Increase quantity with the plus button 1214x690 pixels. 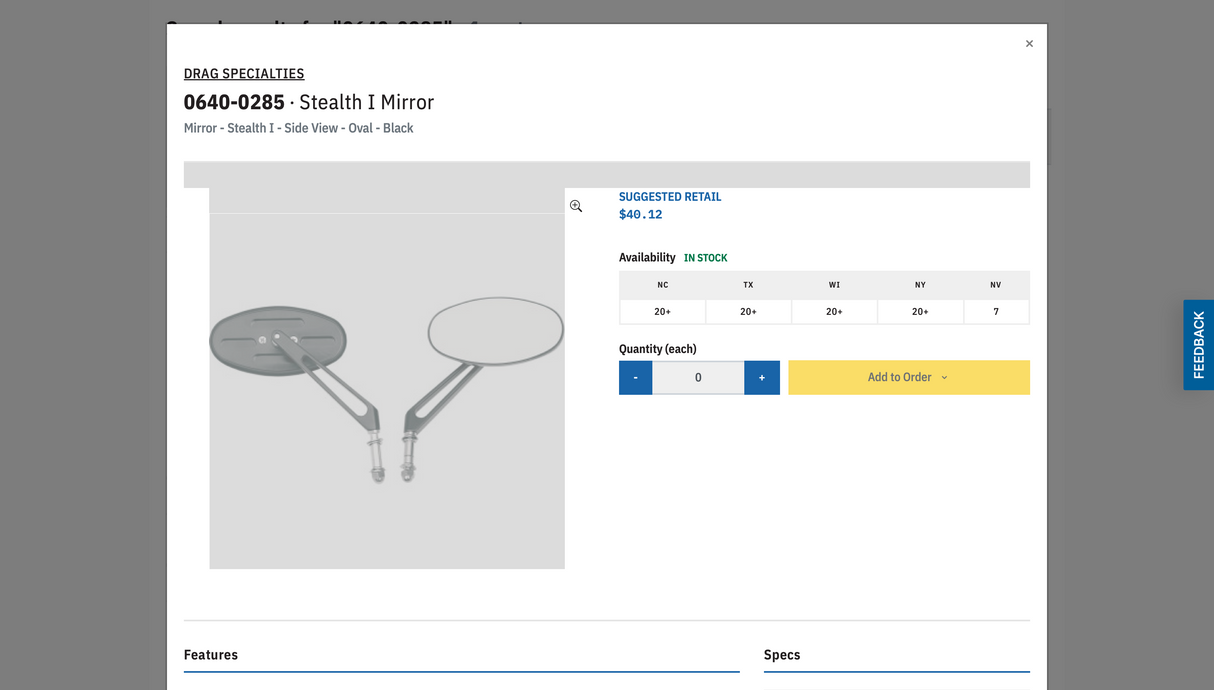[762, 377]
